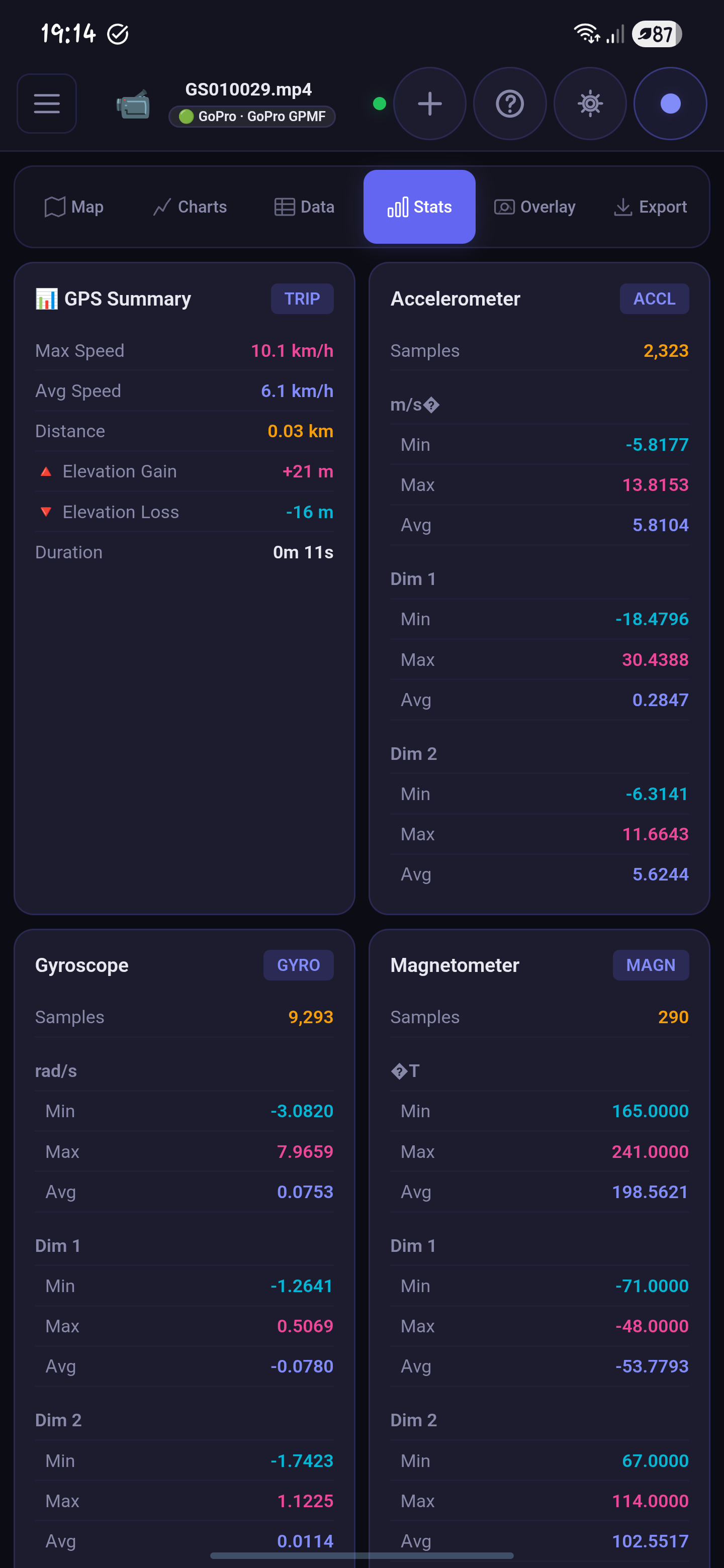Click the ACCL badge on Accelerometer card
724x1568 pixels.
click(654, 299)
